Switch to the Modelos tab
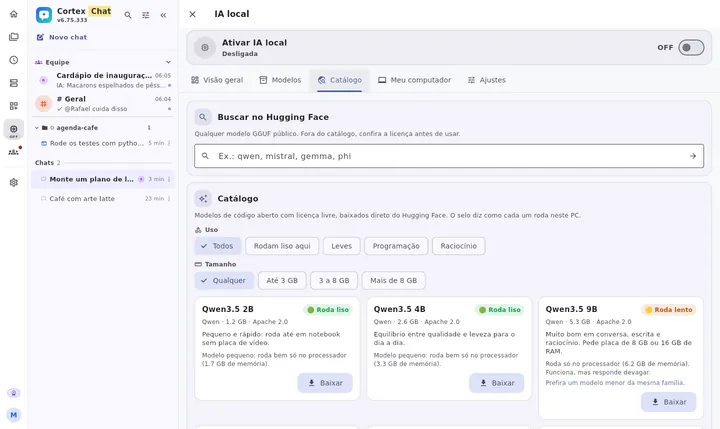This screenshot has width=720, height=429. pyautogui.click(x=280, y=80)
